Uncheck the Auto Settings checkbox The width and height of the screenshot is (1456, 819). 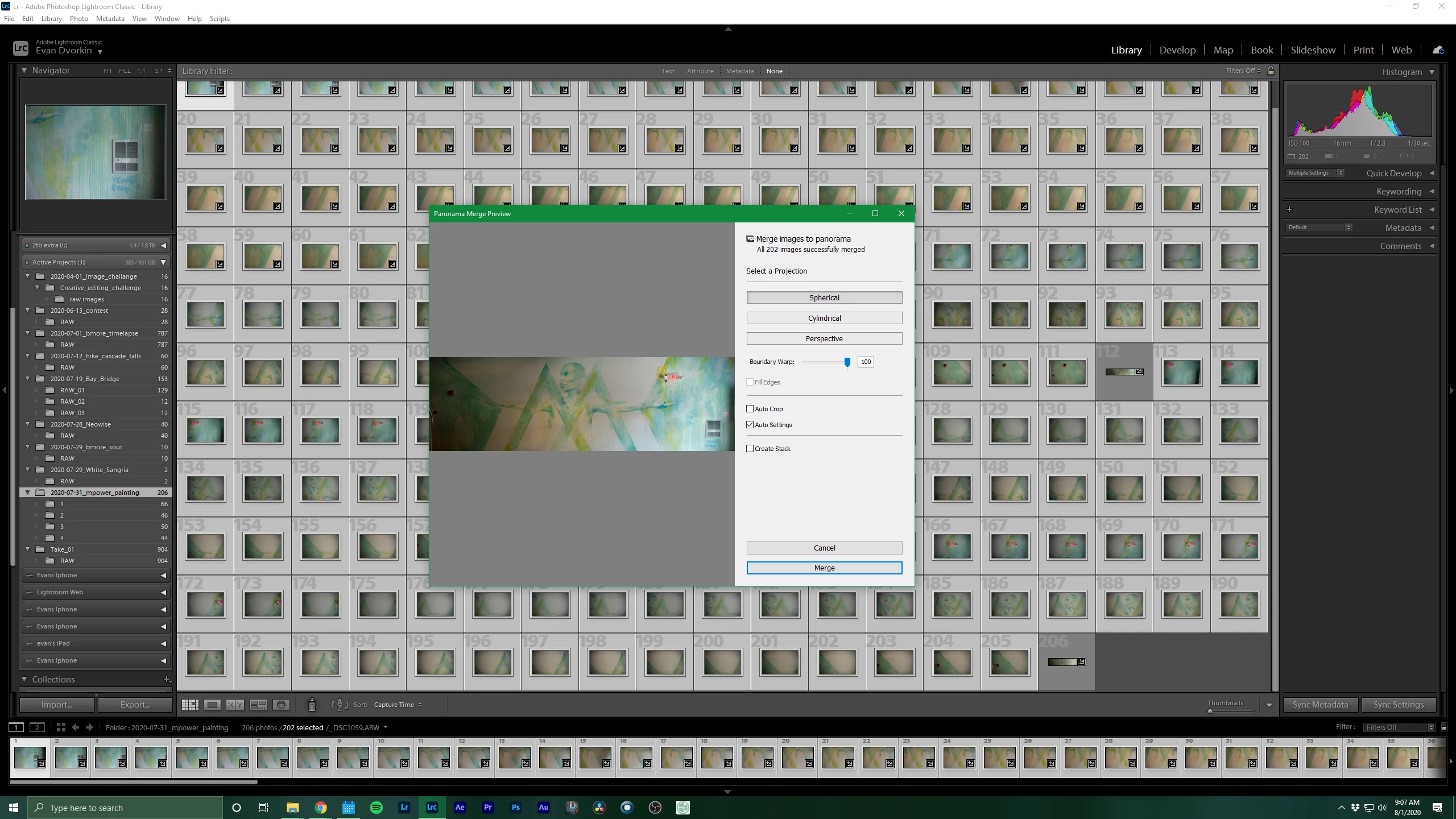click(x=750, y=425)
